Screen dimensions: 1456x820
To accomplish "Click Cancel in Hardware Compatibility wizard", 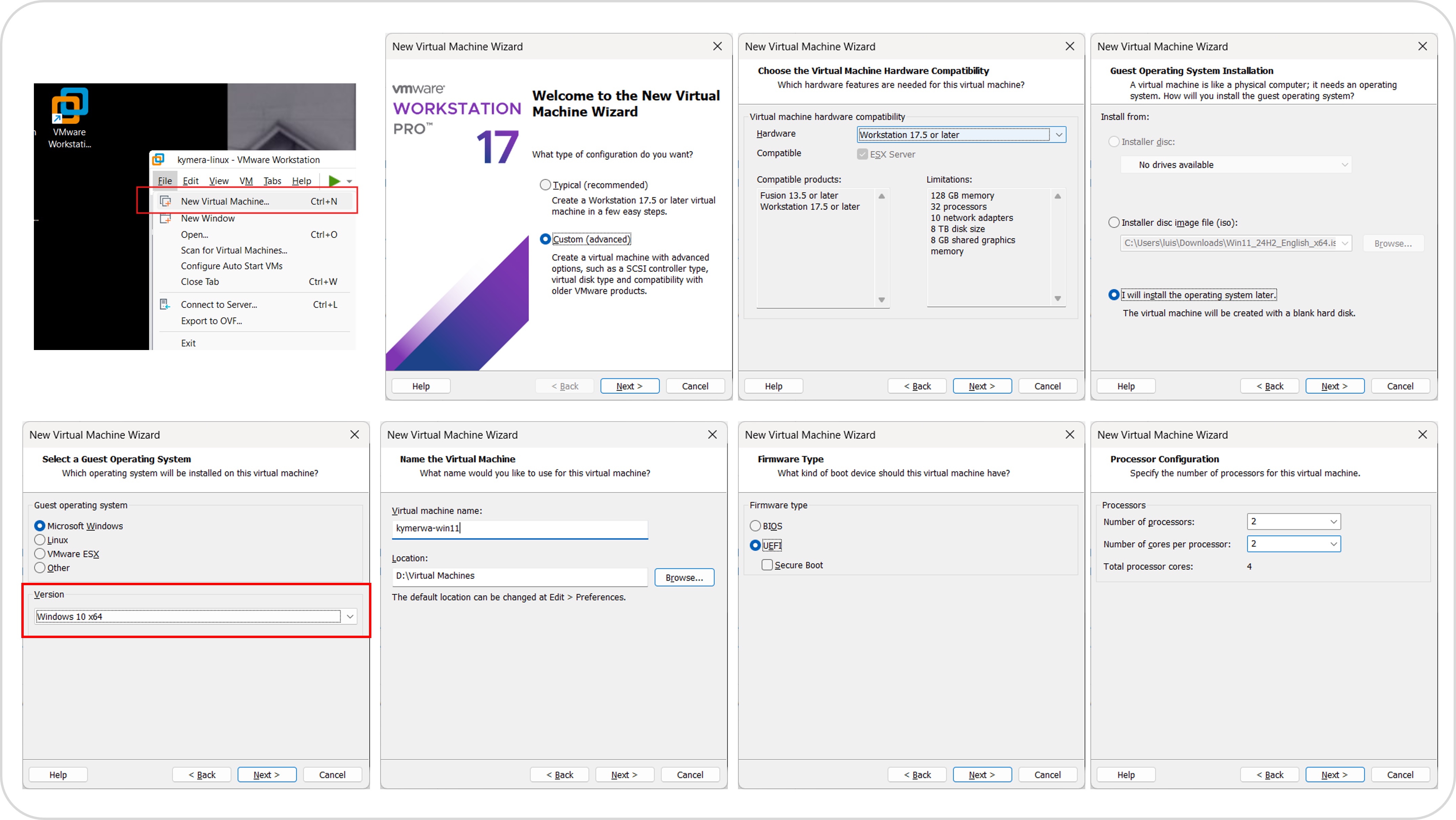I will [1047, 386].
